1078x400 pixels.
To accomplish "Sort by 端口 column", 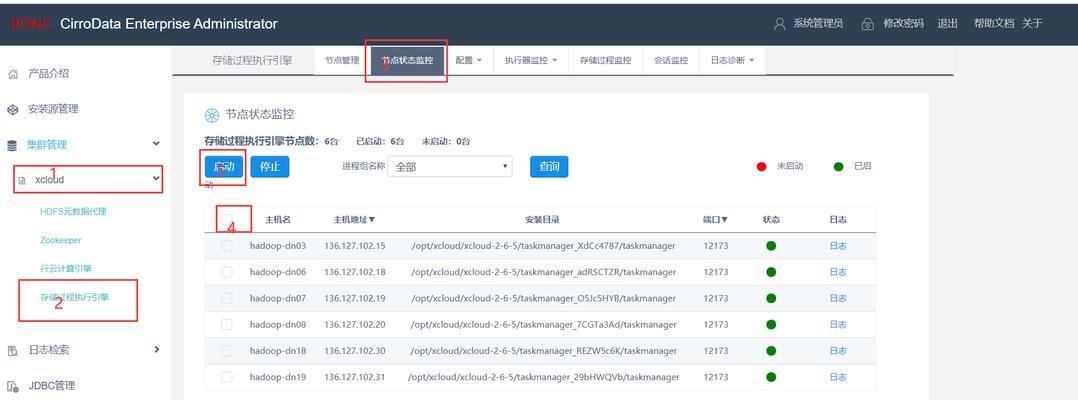I will pos(715,220).
